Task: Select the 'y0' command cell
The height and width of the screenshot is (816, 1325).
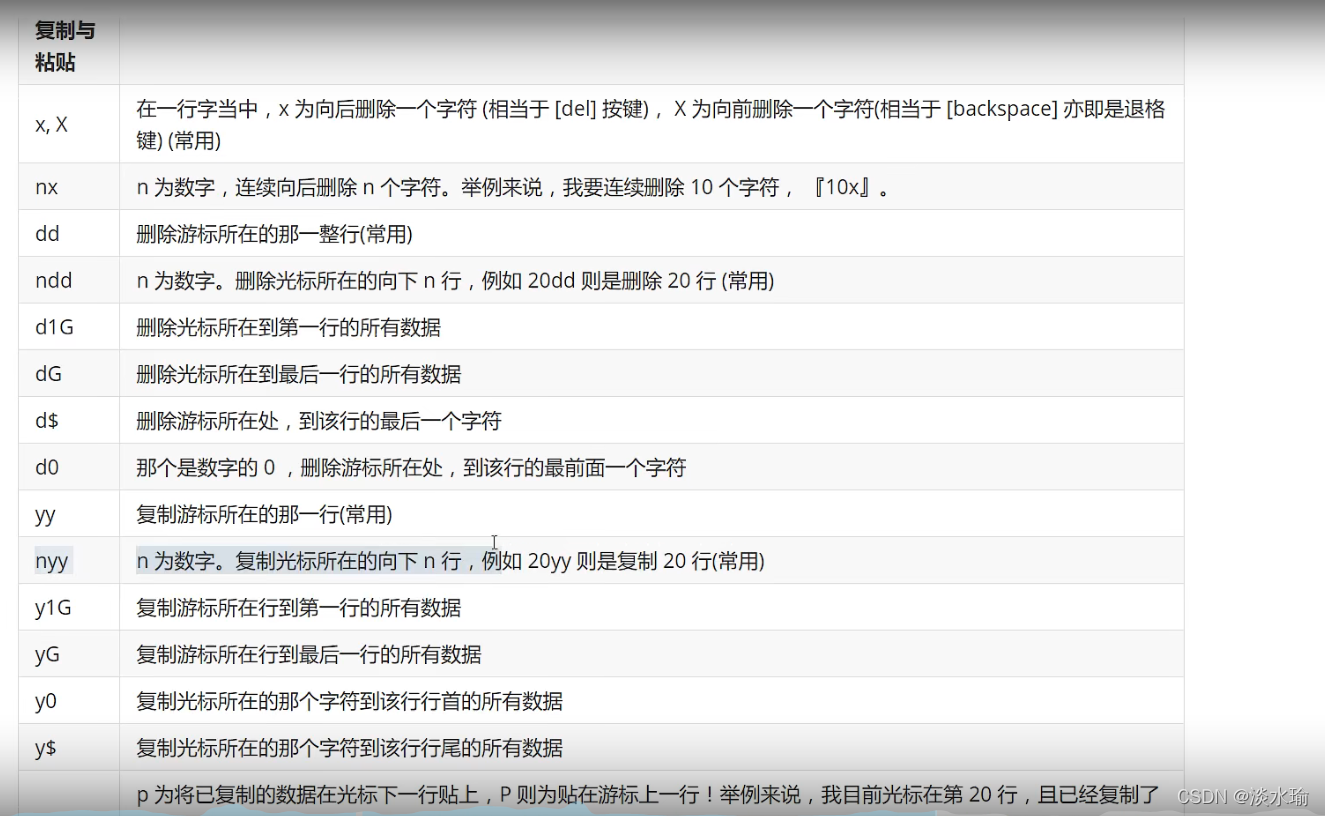Action: pos(69,701)
